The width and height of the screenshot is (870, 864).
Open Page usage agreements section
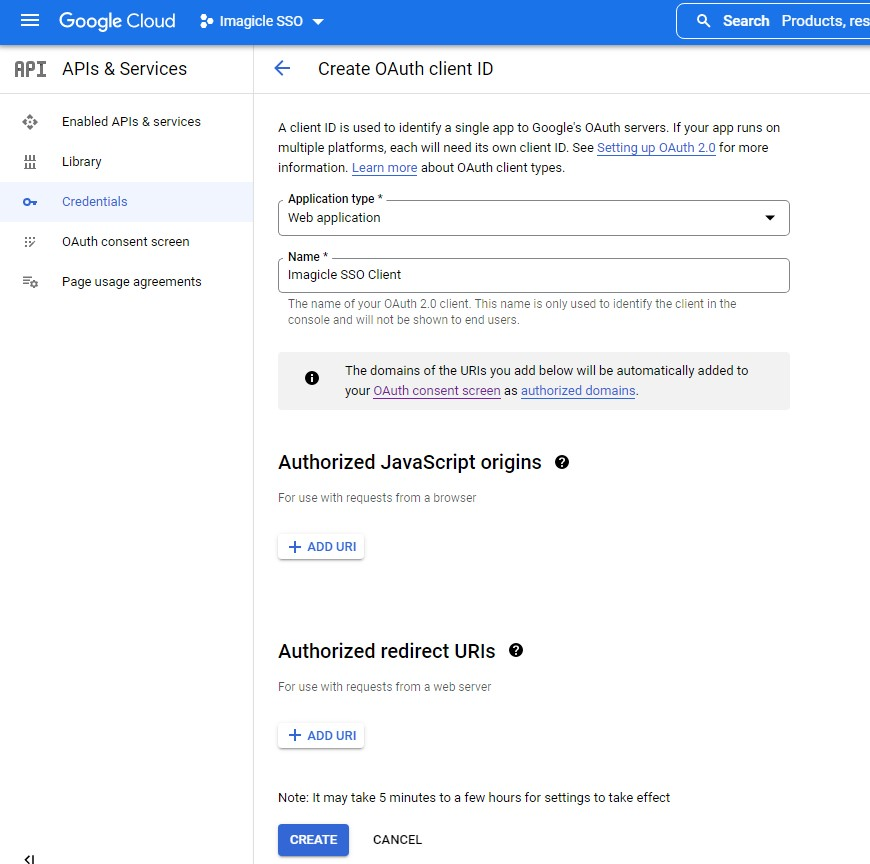point(131,282)
